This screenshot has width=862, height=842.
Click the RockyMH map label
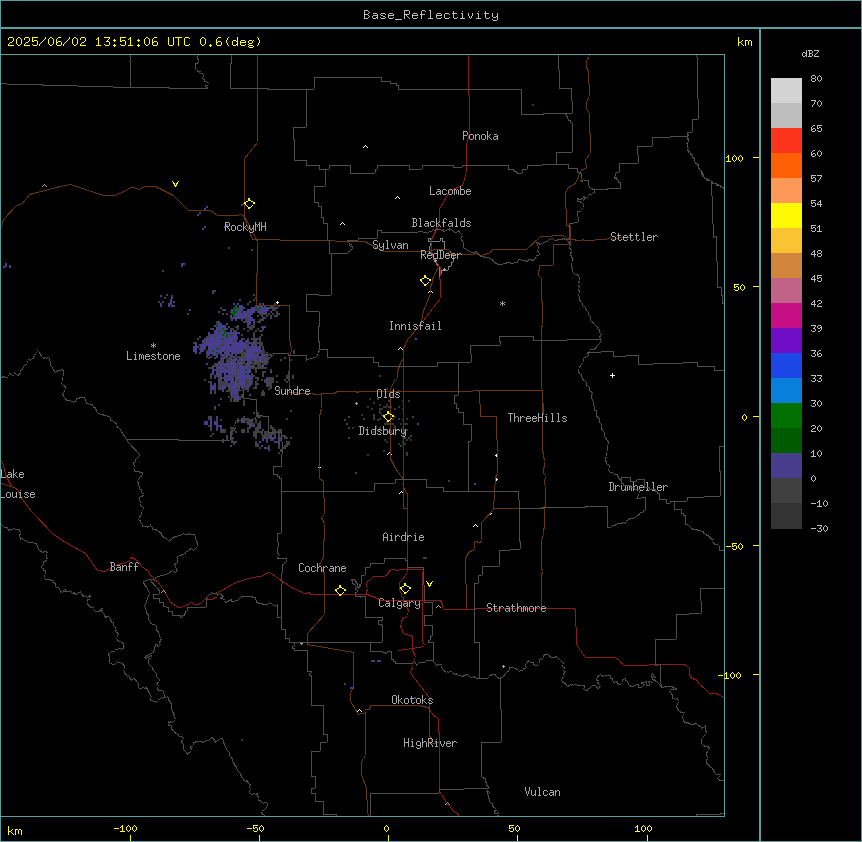pos(245,227)
